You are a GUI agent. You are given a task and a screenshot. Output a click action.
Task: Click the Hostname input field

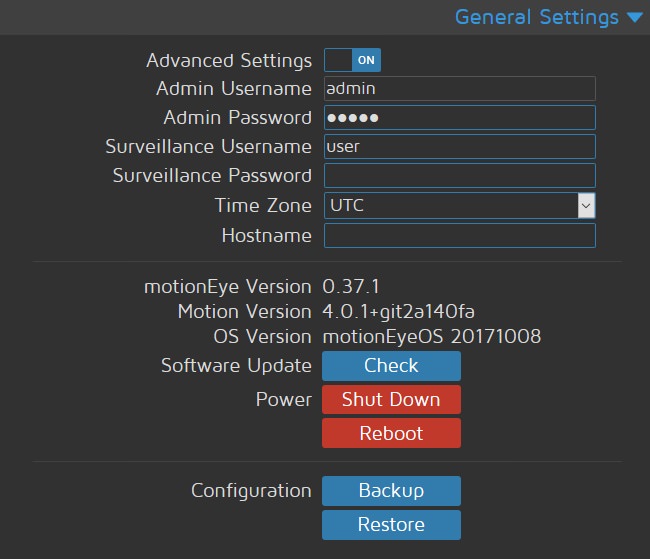tap(459, 235)
